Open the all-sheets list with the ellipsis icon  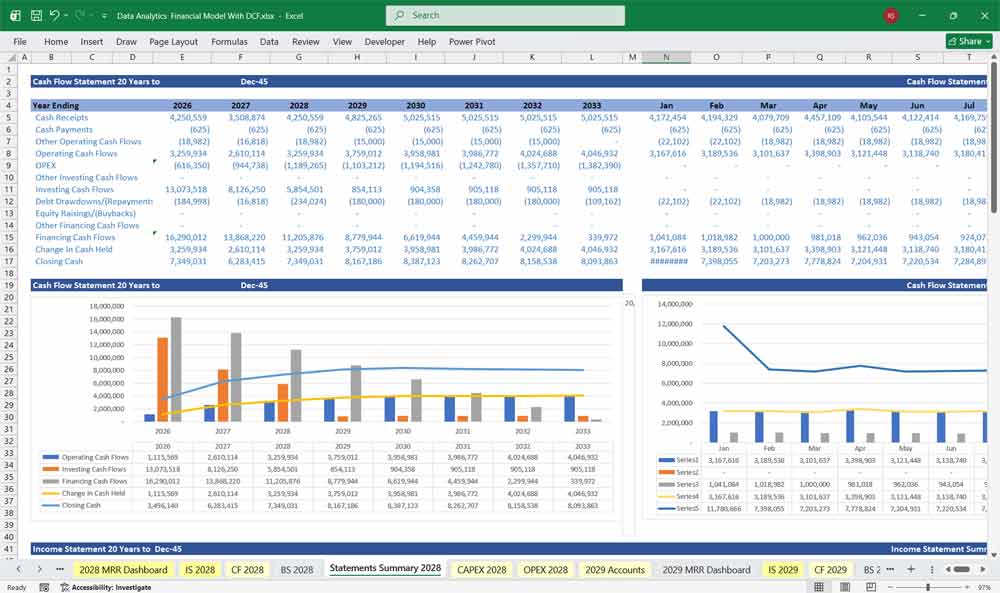pos(60,569)
